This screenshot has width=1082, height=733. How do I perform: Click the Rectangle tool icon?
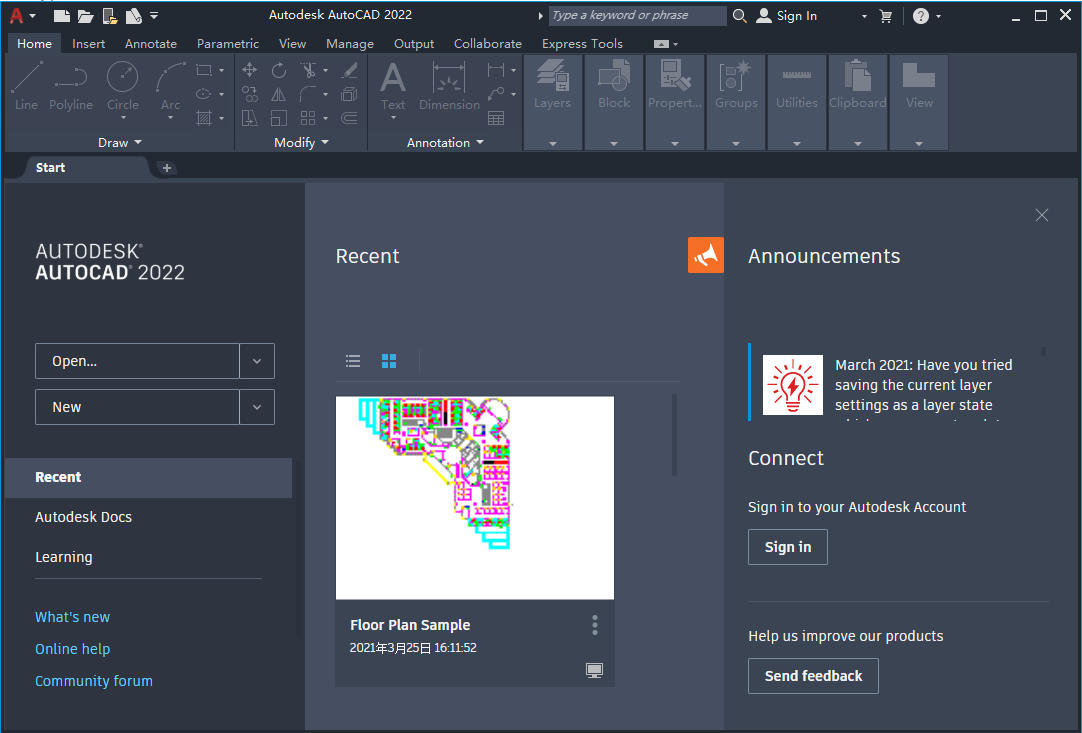(204, 70)
